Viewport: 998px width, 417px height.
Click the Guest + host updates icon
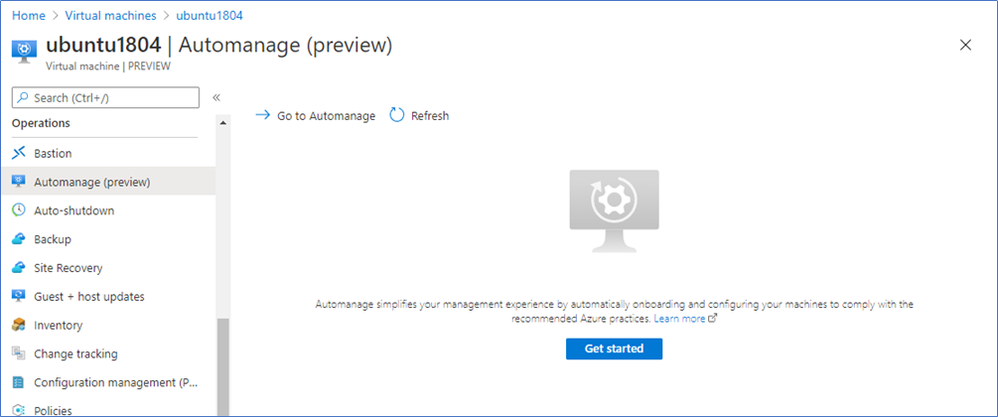[19, 296]
